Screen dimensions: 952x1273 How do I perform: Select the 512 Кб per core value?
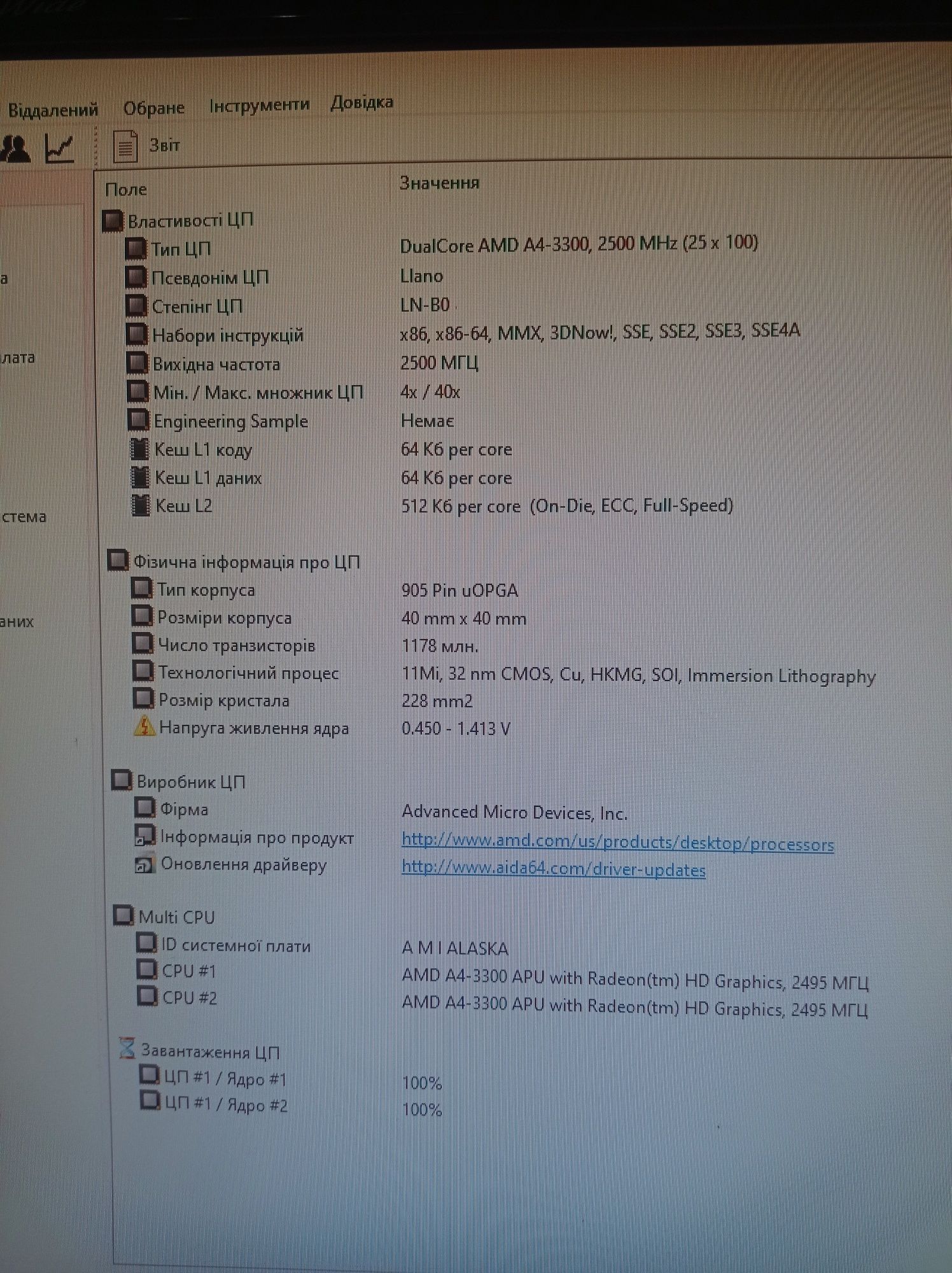568,506
